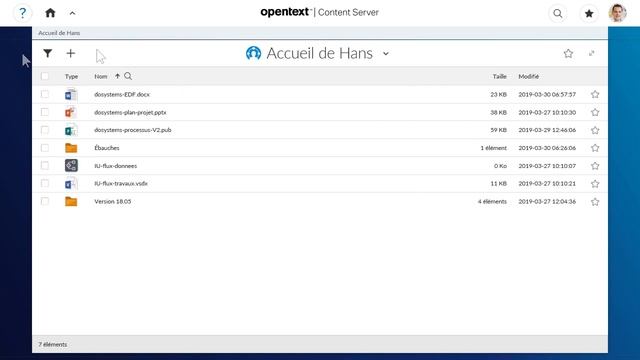This screenshot has height=360, width=640.
Task: Open dosystems-plan-projet.pptx
Action: 130,112
